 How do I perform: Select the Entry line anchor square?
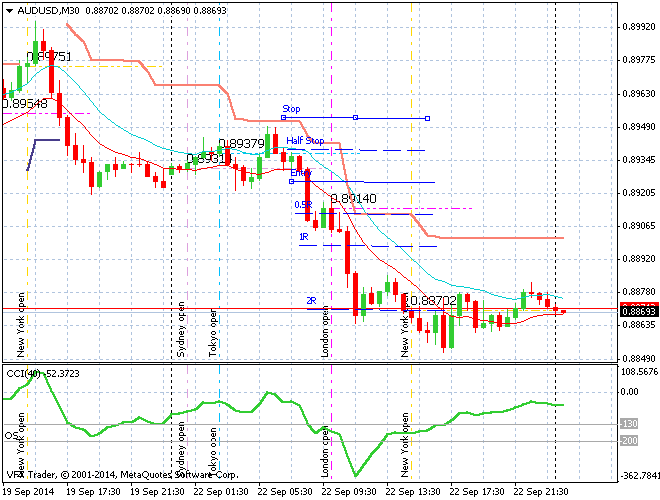pos(291,182)
